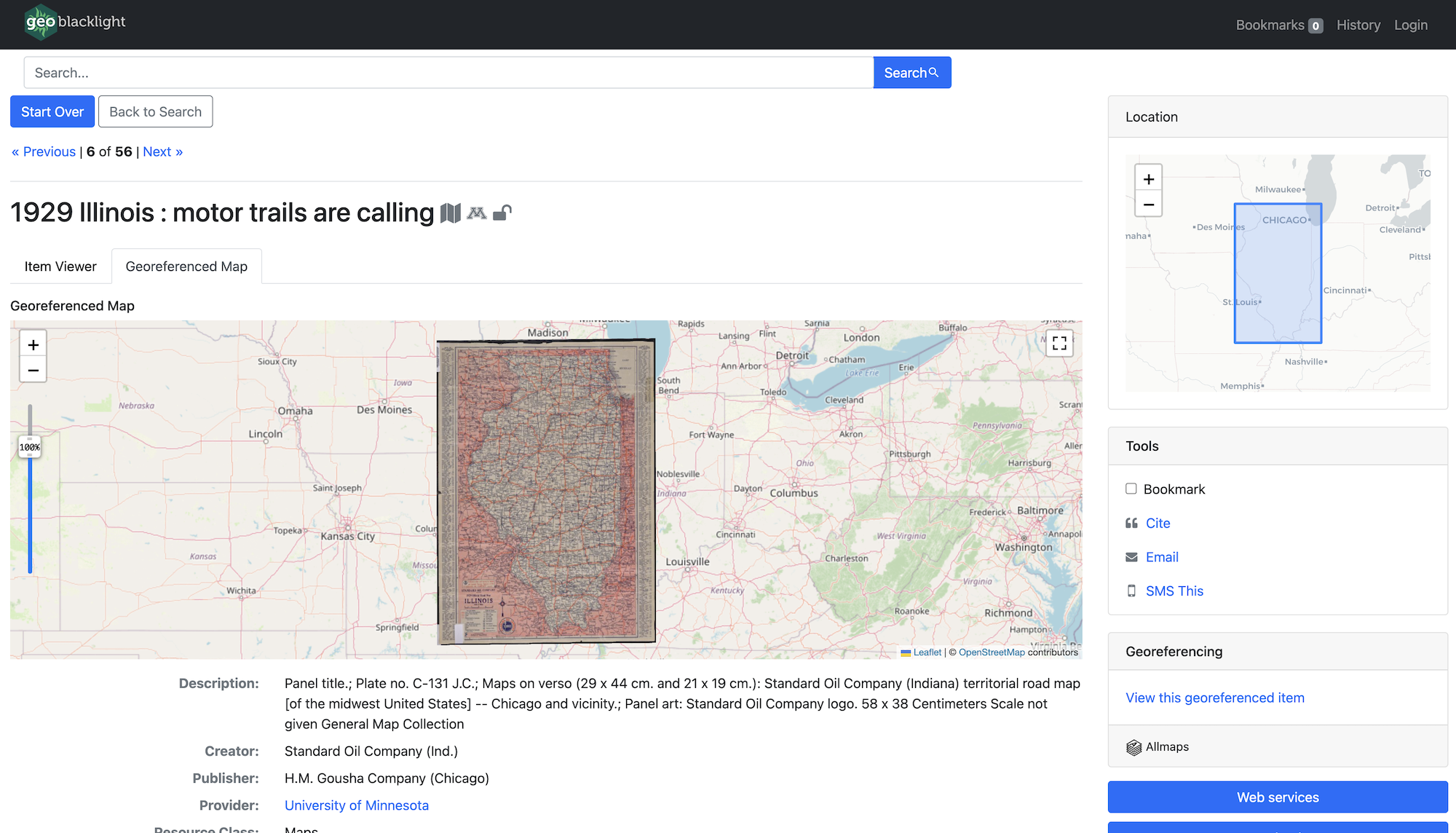Click the open padlock public-access icon
The image size is (1456, 833).
coord(504,213)
